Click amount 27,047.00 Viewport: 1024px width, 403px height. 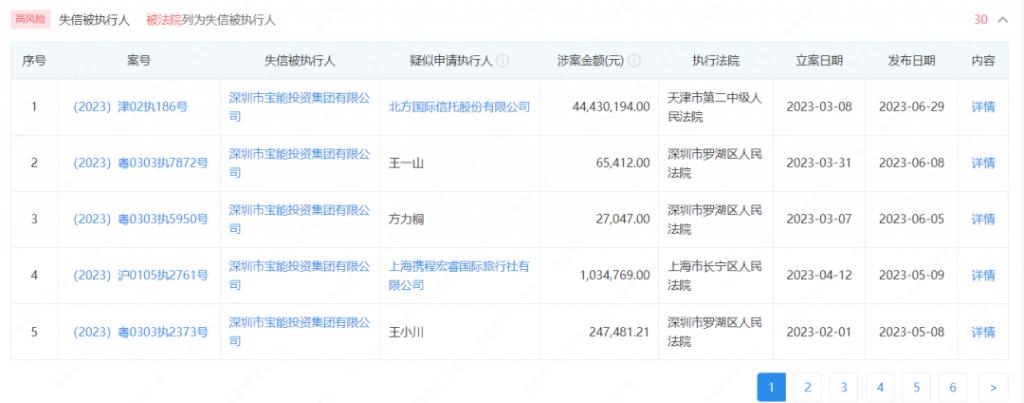(623, 219)
